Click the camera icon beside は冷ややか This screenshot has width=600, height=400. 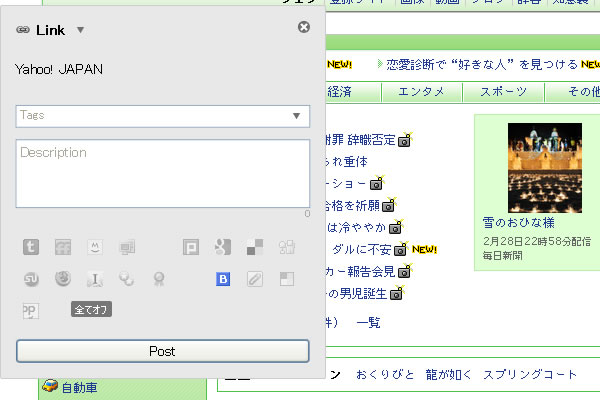coord(396,227)
